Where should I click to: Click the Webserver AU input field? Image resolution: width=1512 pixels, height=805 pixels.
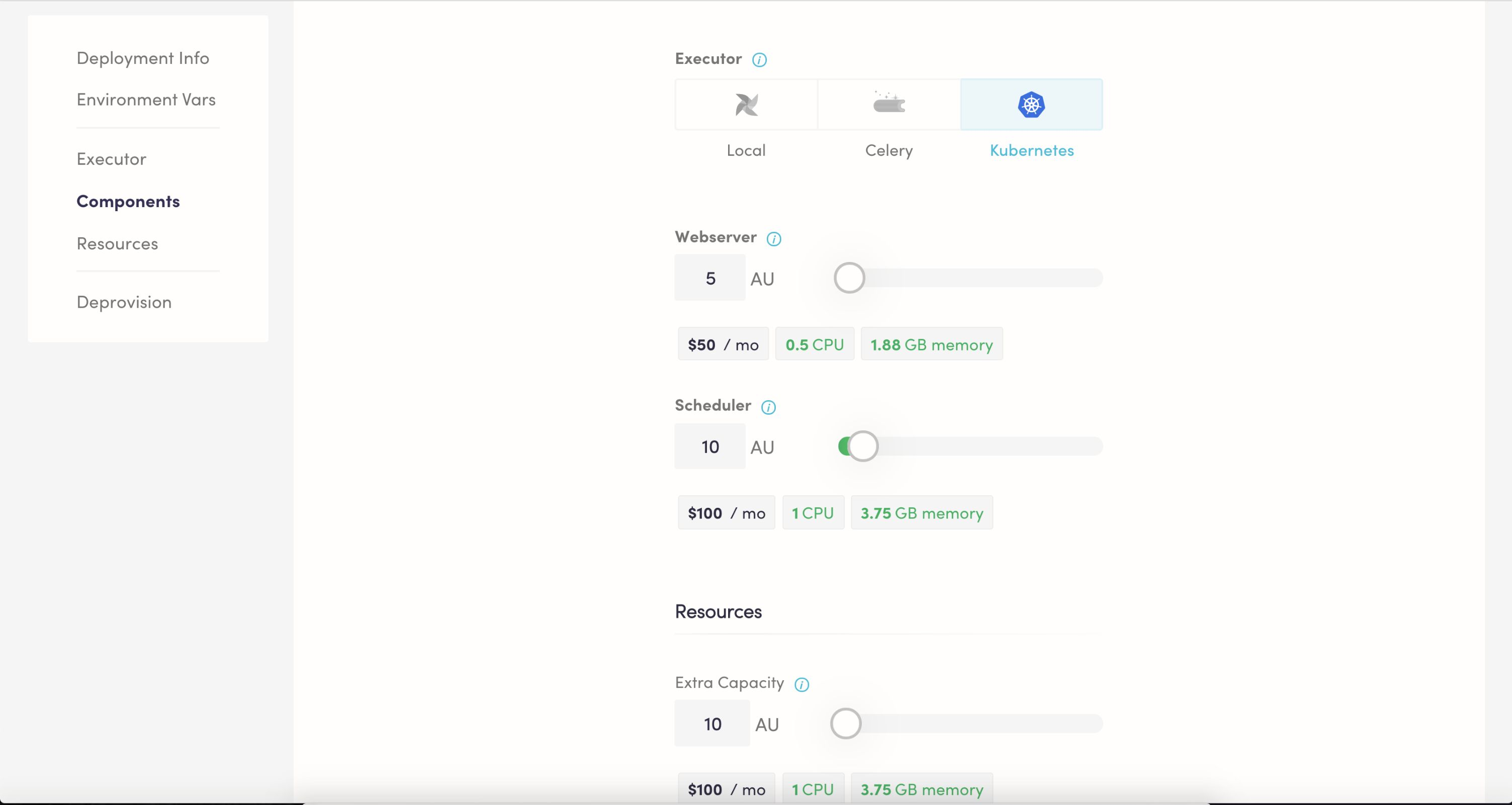709,278
